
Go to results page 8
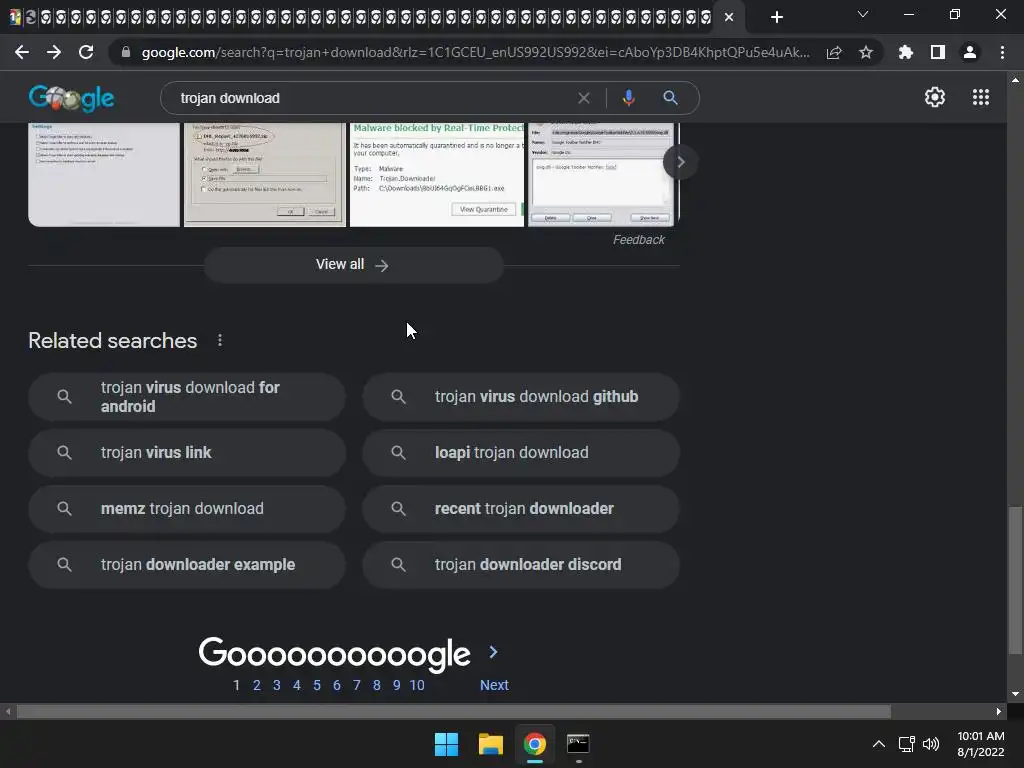(x=377, y=685)
